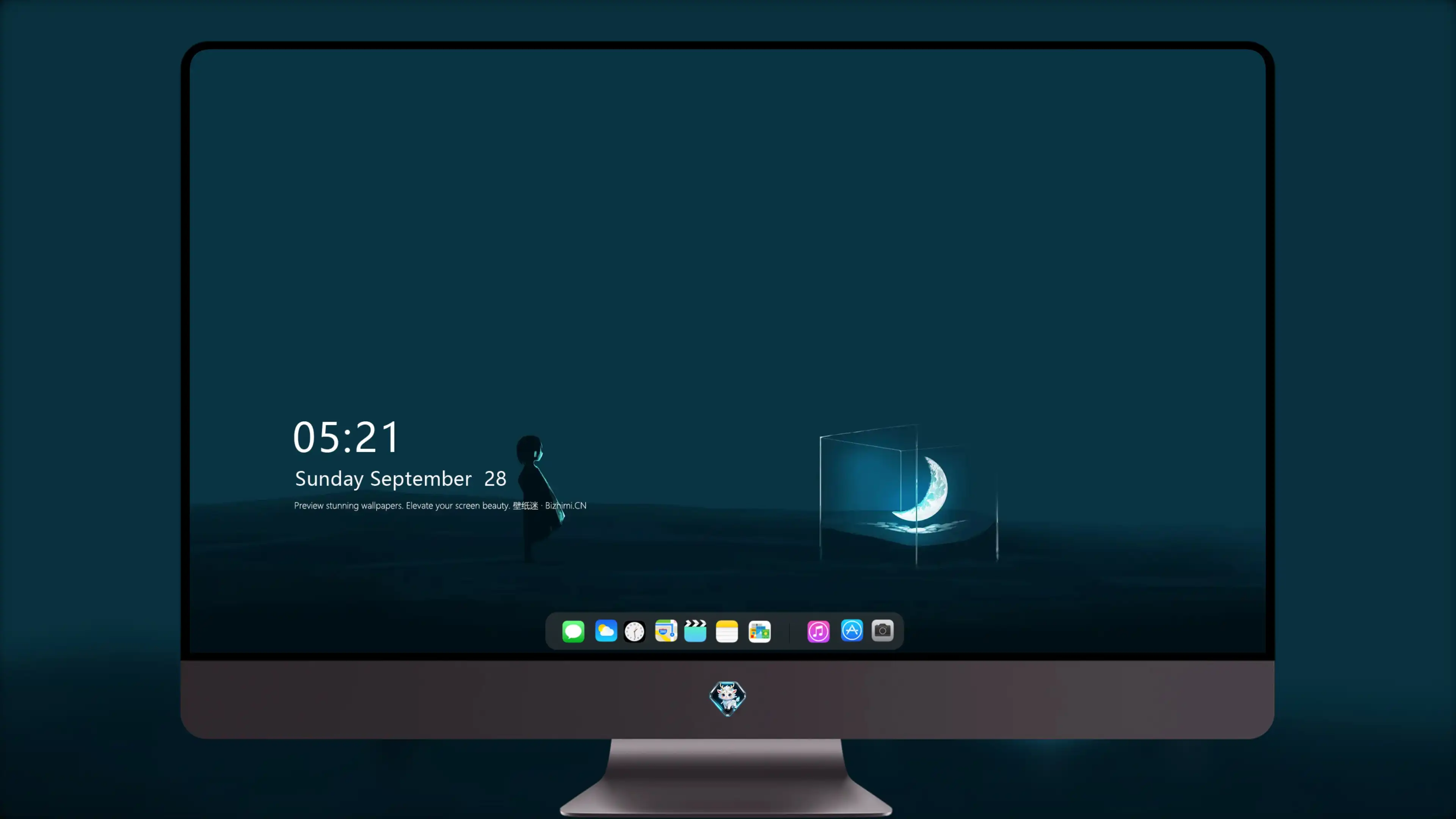The width and height of the screenshot is (1456, 819).
Task: Open the App Store icon
Action: (x=852, y=630)
